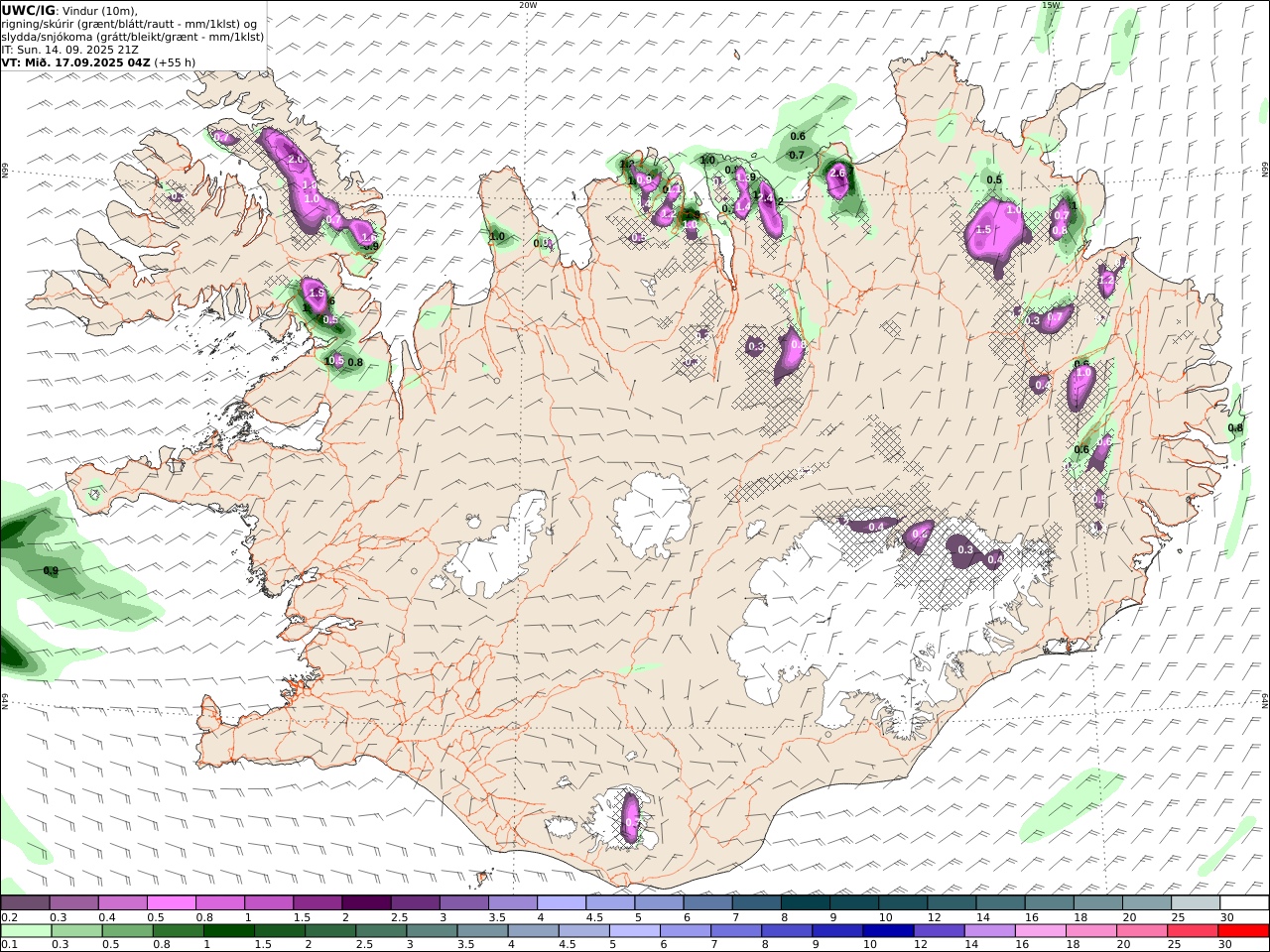The height and width of the screenshot is (952, 1270).
Task: Click the 'VT: Mið. 17.09.2025 04Z' valid time
Action: pos(76,62)
